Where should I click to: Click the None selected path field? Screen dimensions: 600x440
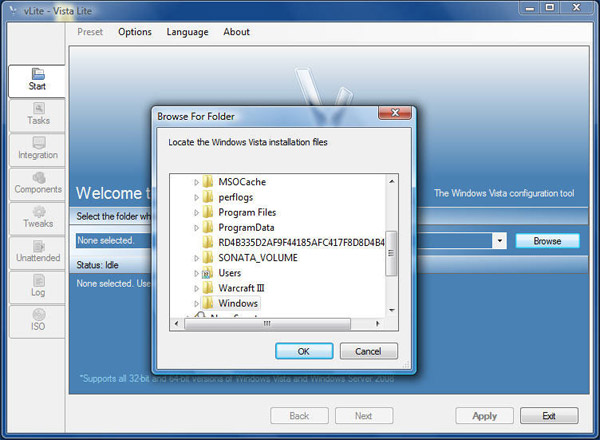[x=284, y=241]
